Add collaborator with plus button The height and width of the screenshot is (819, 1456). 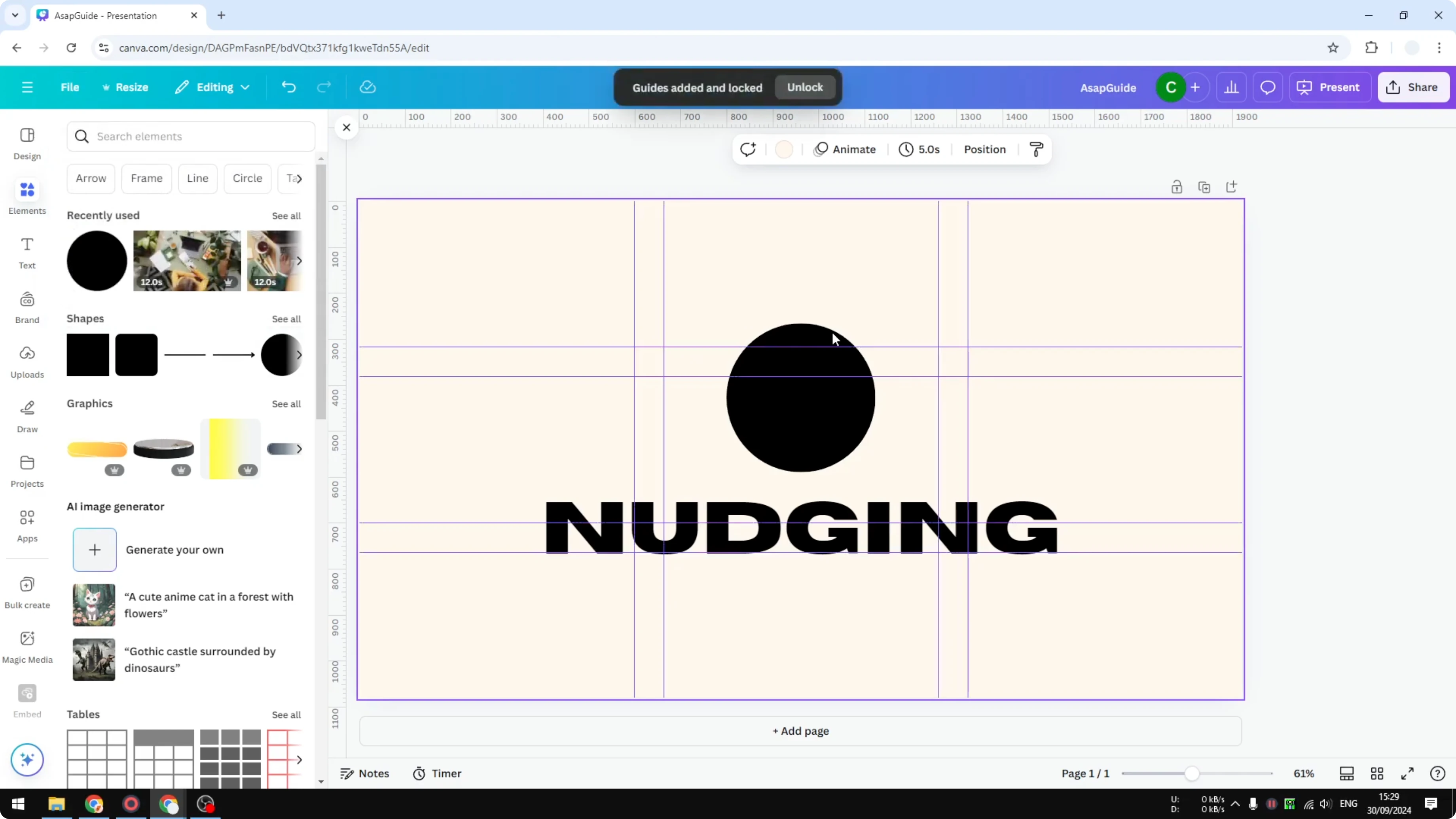tap(1195, 87)
